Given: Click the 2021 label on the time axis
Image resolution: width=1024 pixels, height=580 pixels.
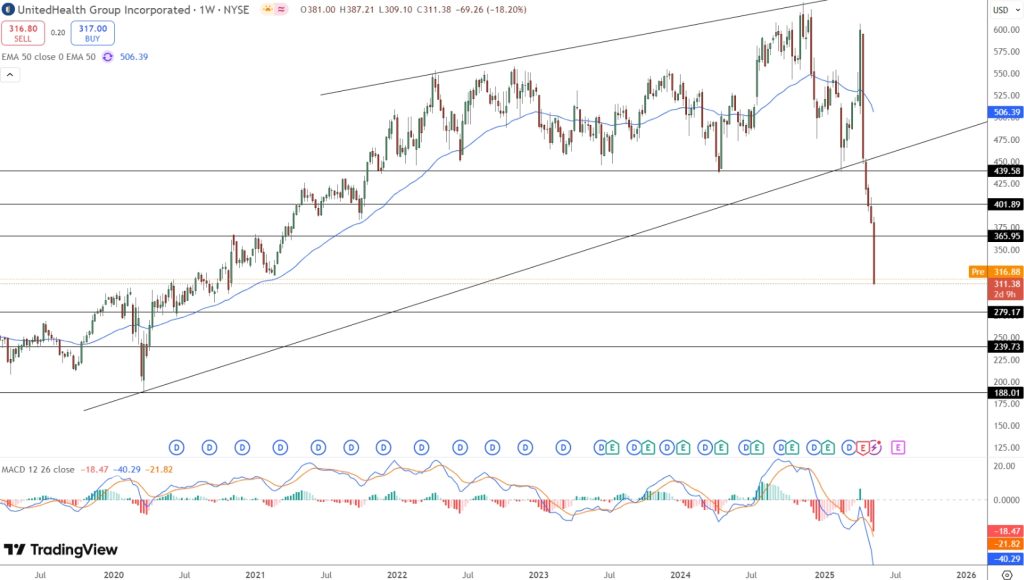Looking at the screenshot, I should (255, 575).
